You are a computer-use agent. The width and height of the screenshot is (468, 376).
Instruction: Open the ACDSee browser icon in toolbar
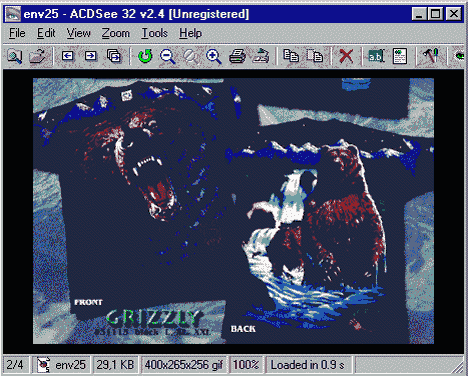coord(14,56)
